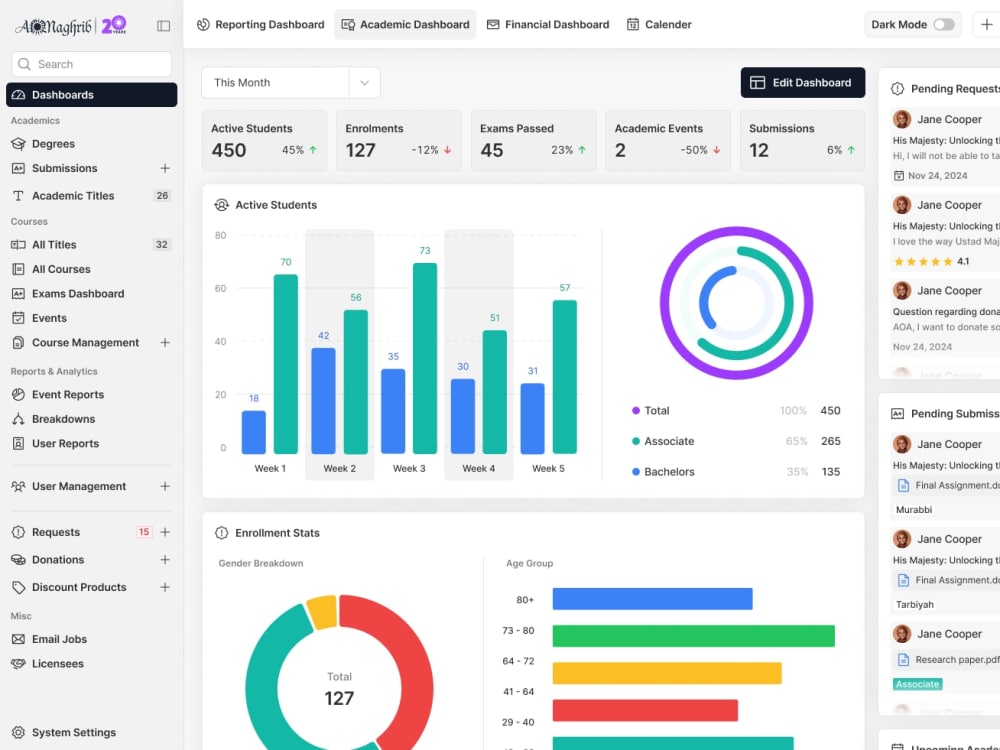Click the Discount Products tag icon
The width and height of the screenshot is (1000, 750).
click(x=18, y=587)
